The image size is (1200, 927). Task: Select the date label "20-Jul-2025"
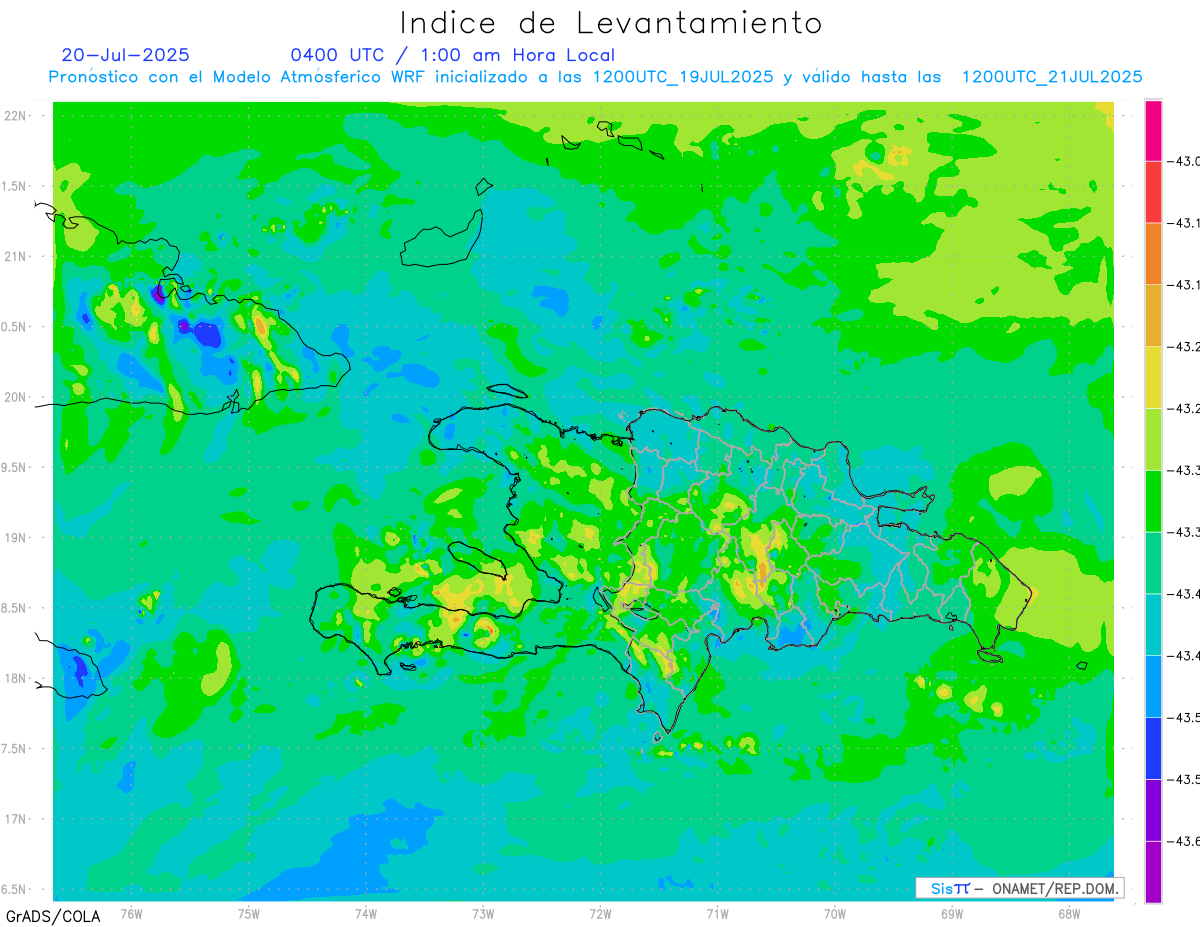[125, 55]
